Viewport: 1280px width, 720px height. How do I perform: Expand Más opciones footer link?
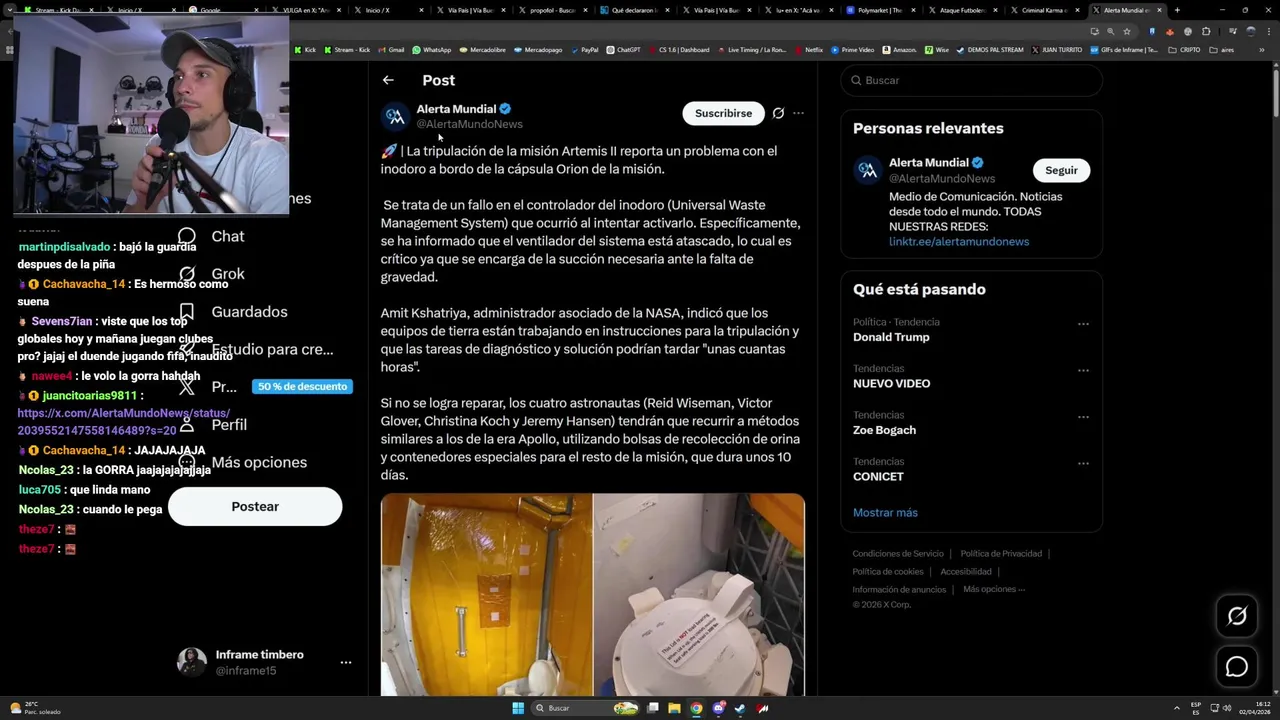[994, 589]
